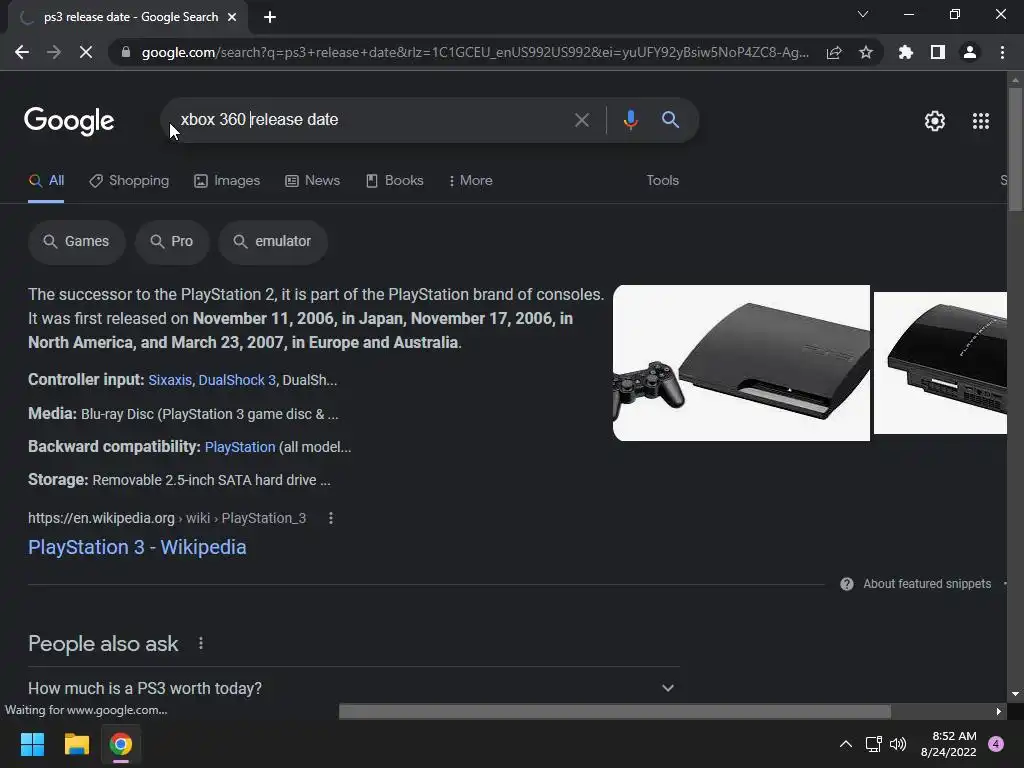Switch to the News tab
The image size is (1024, 768).
point(313,181)
